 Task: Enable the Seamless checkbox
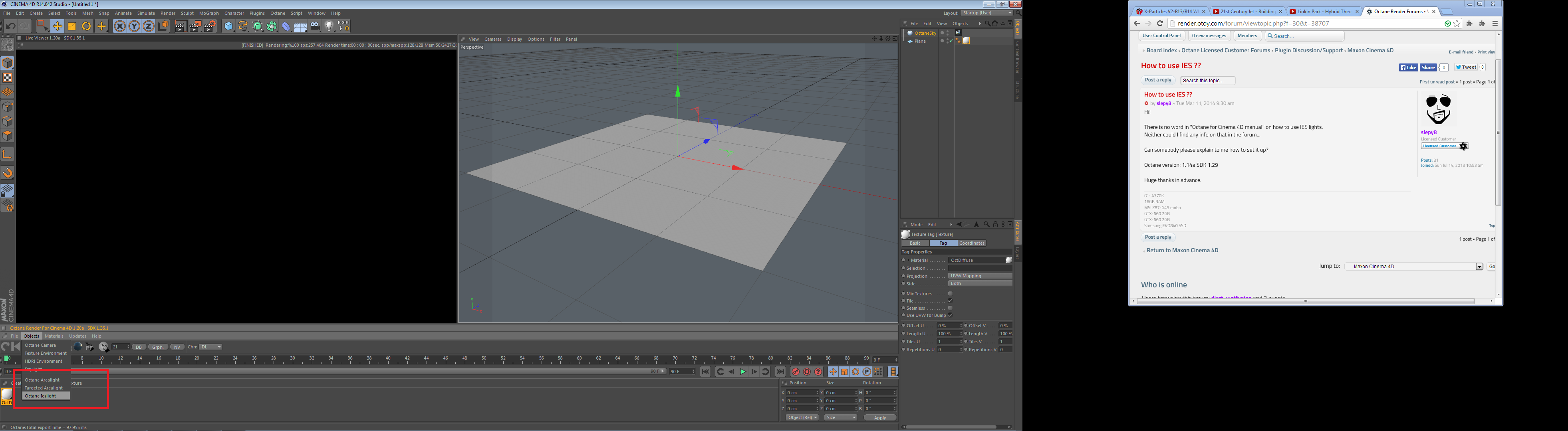pyautogui.click(x=950, y=308)
